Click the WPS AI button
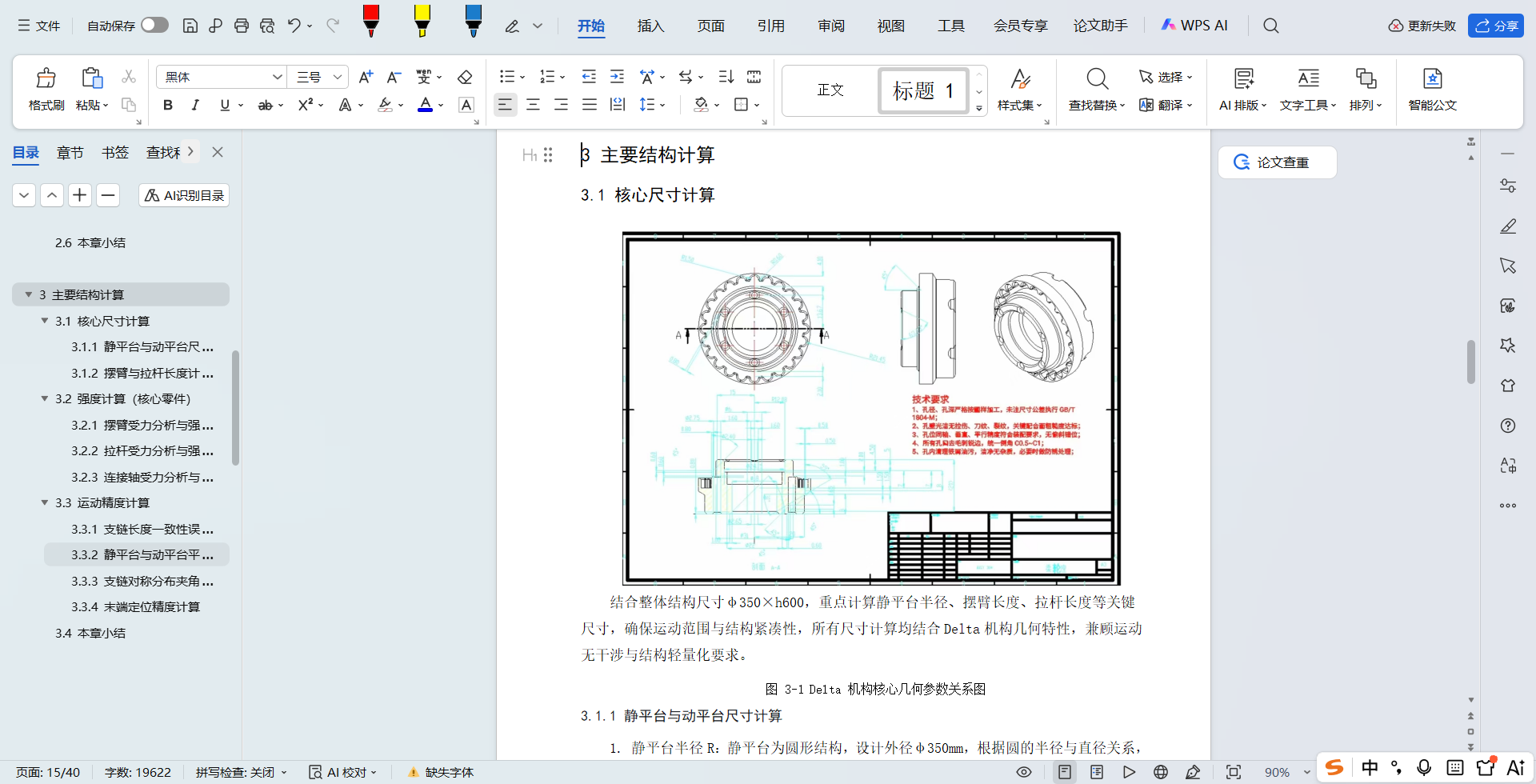Viewport: 1536px width, 784px height. coord(1194,26)
